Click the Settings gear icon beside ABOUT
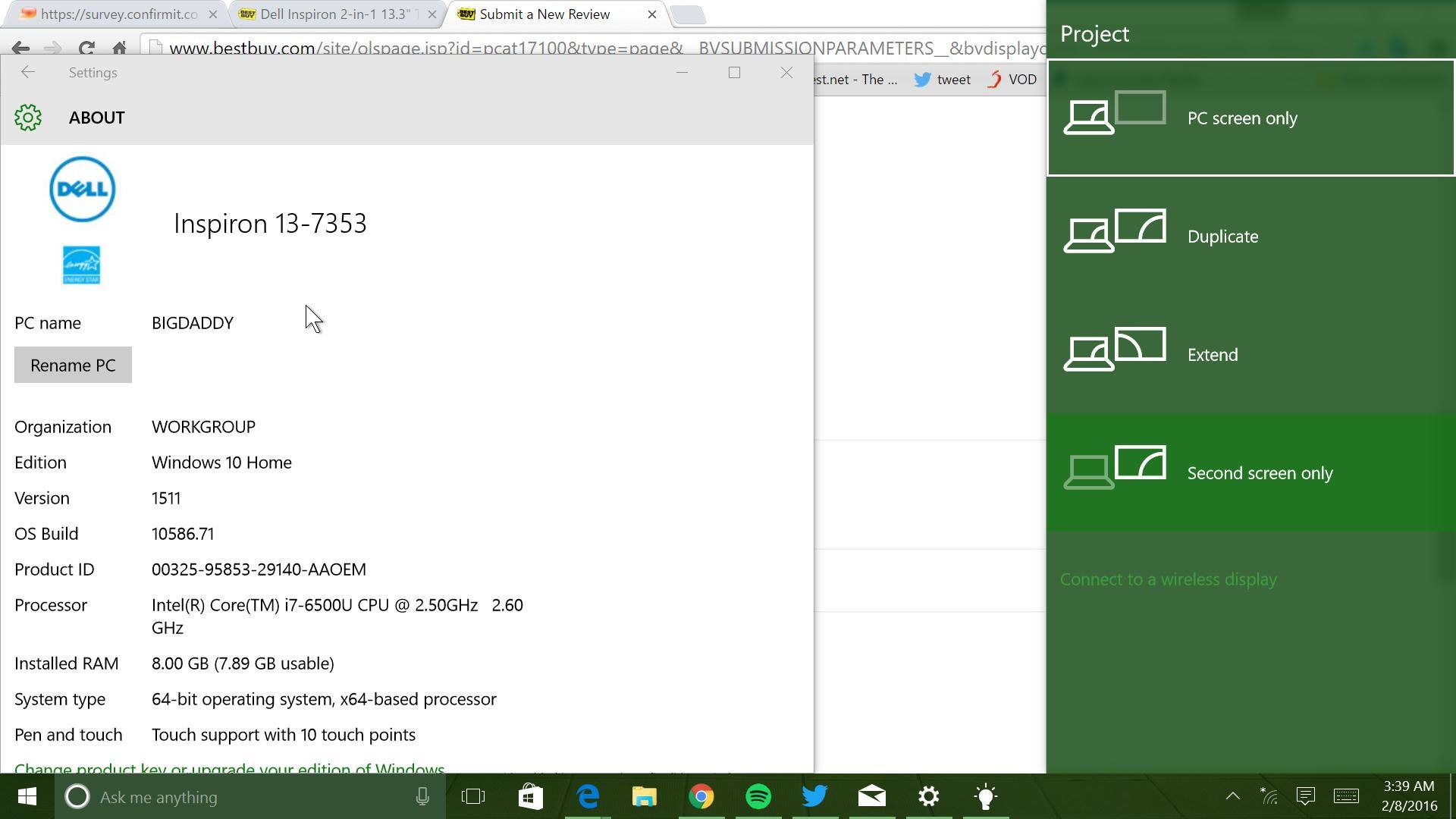 (28, 118)
